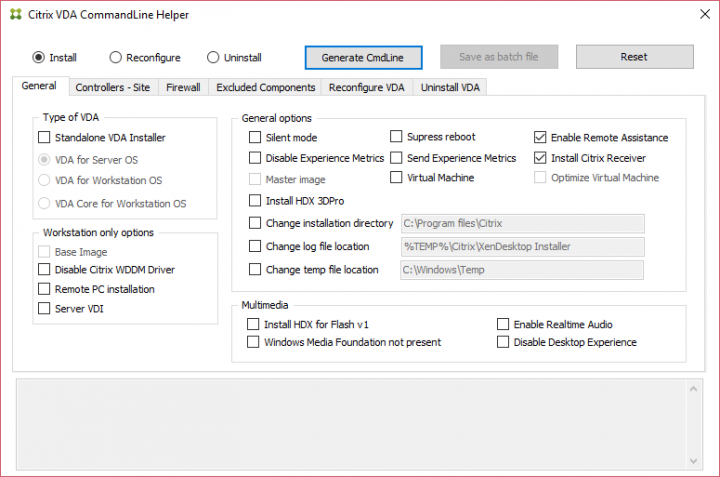Select VDA for Server OS option

[x=44, y=160]
